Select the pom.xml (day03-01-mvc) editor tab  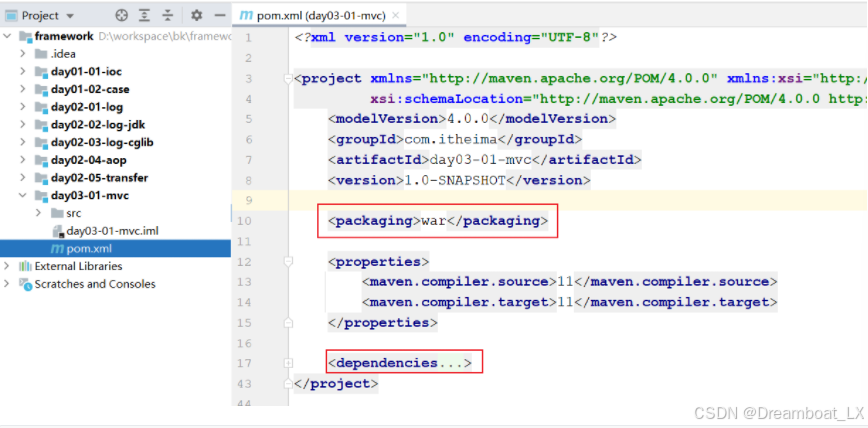pos(319,16)
